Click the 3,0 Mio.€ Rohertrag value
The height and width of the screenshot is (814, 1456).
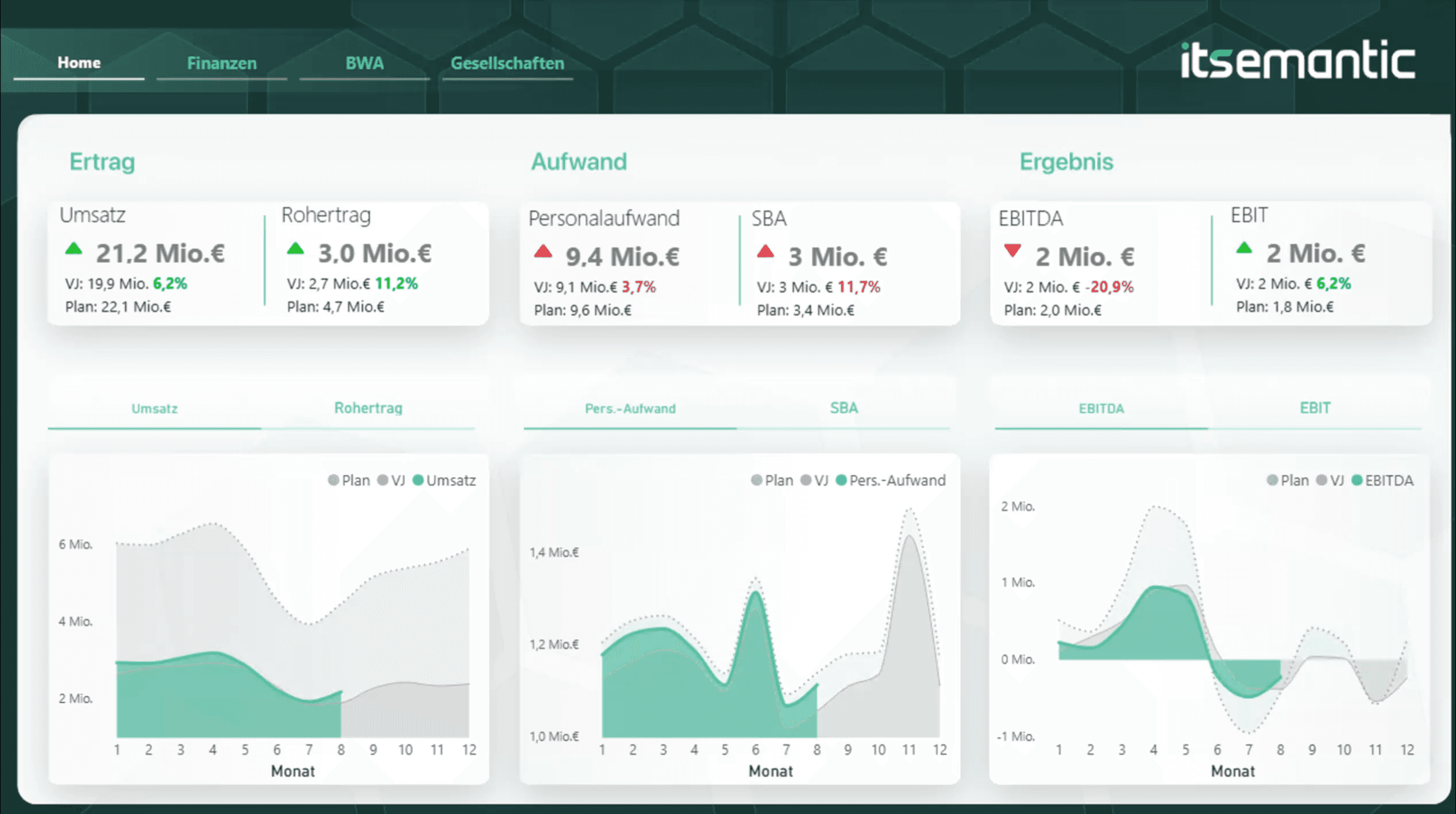[375, 254]
